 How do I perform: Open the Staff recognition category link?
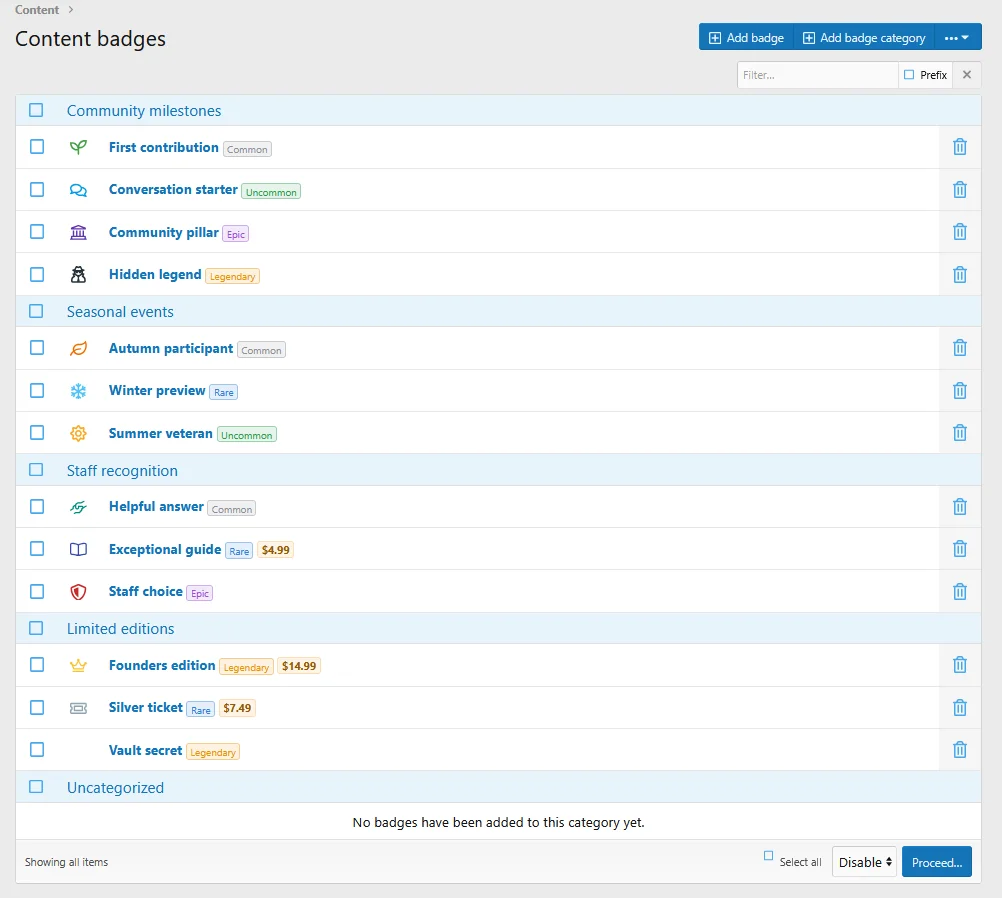[x=122, y=471]
